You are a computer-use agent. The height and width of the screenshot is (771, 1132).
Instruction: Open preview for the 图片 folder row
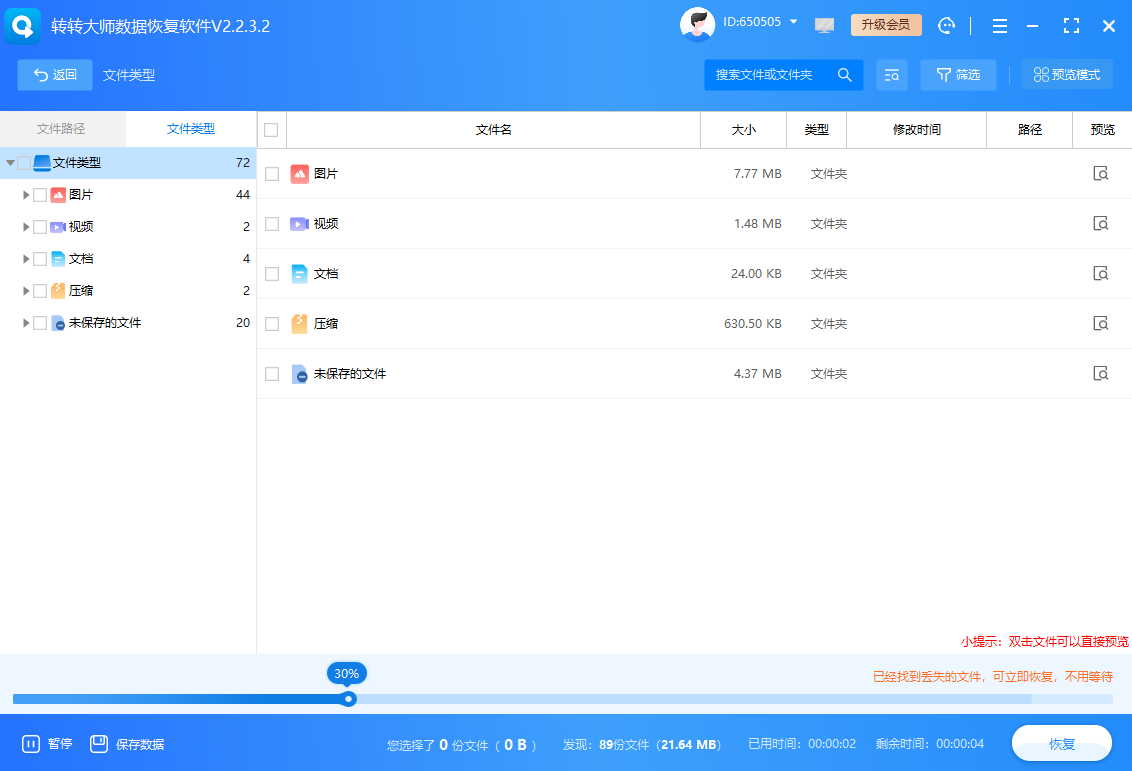click(1100, 173)
